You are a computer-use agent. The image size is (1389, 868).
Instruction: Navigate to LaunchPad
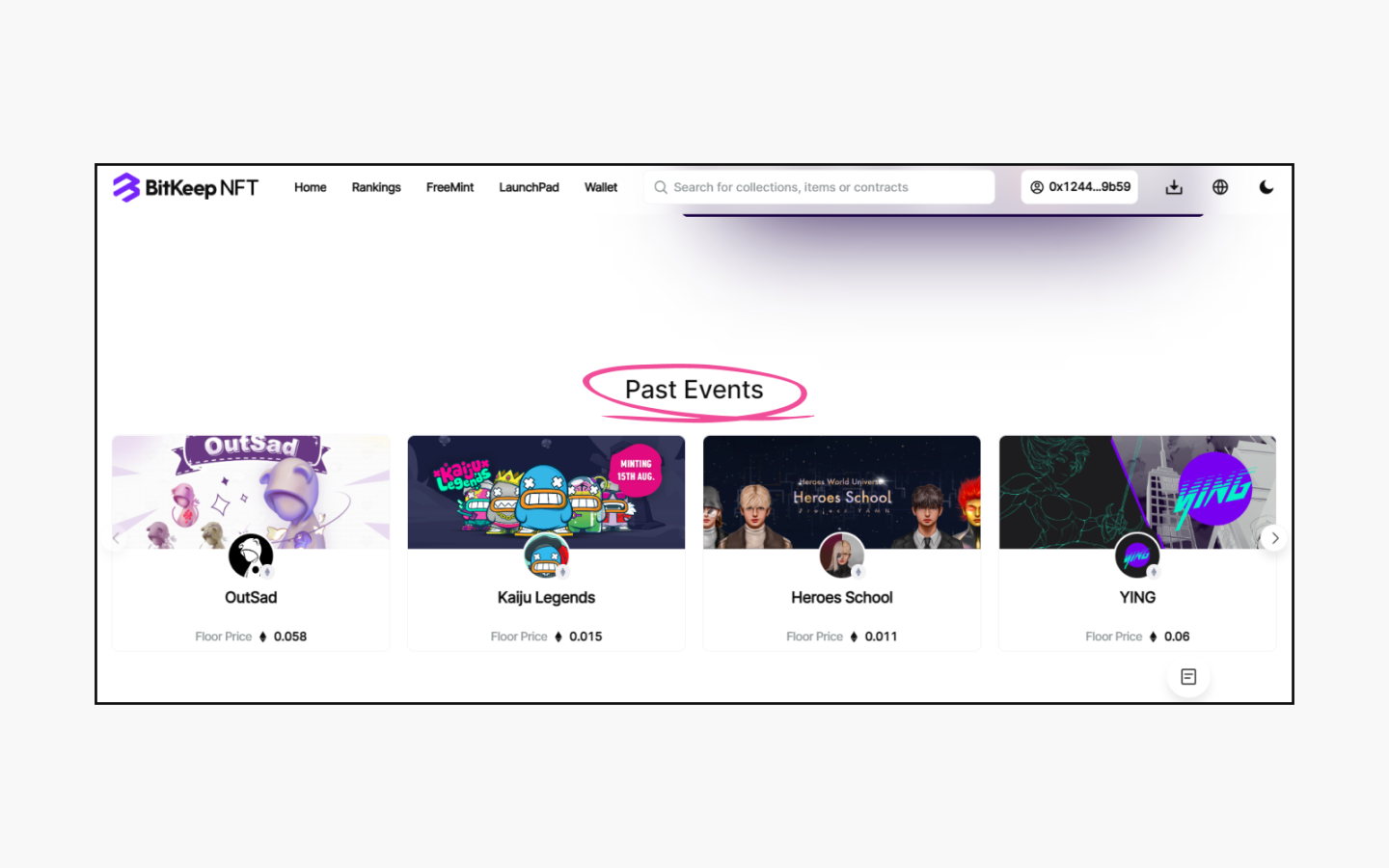[529, 187]
